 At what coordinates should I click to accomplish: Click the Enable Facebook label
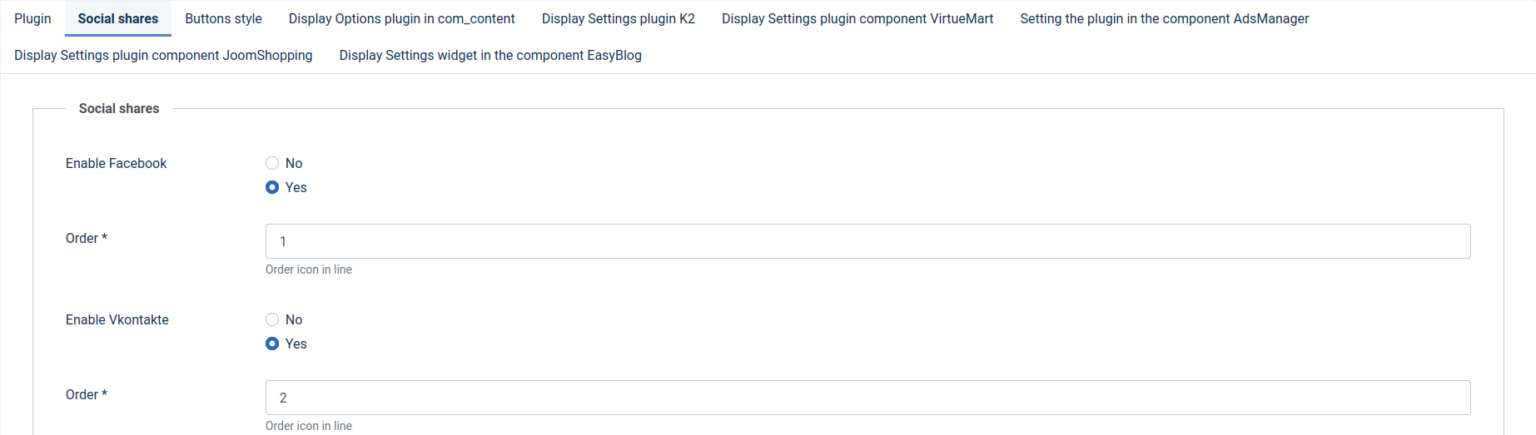click(116, 163)
